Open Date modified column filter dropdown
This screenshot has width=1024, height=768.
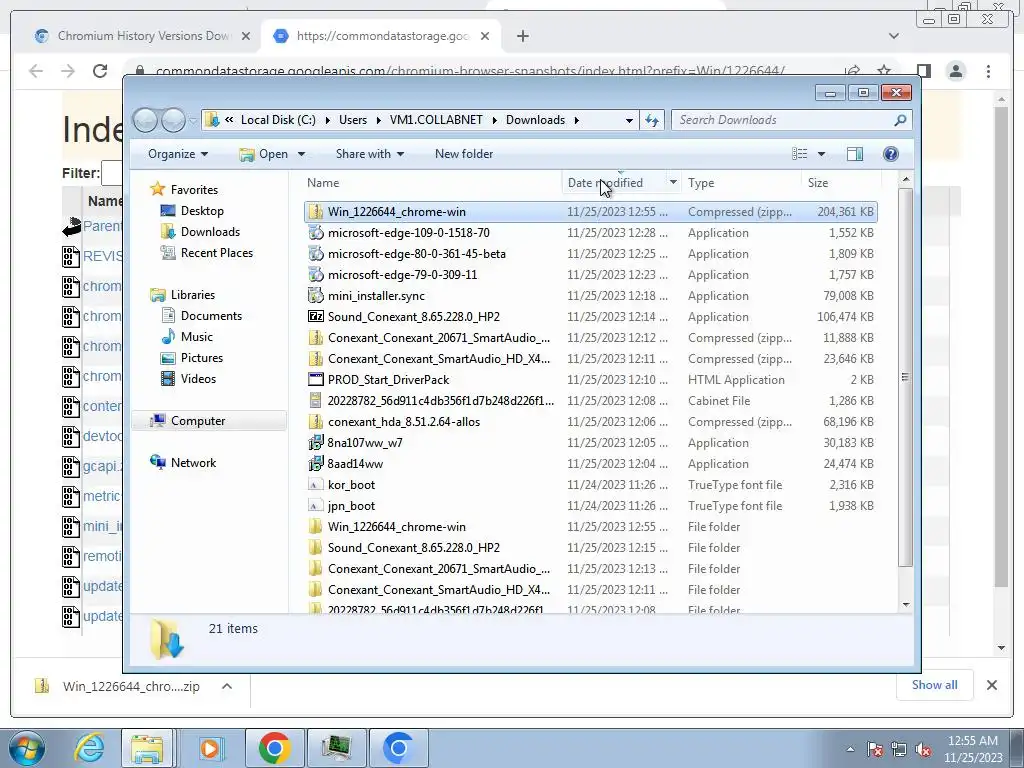tap(673, 182)
